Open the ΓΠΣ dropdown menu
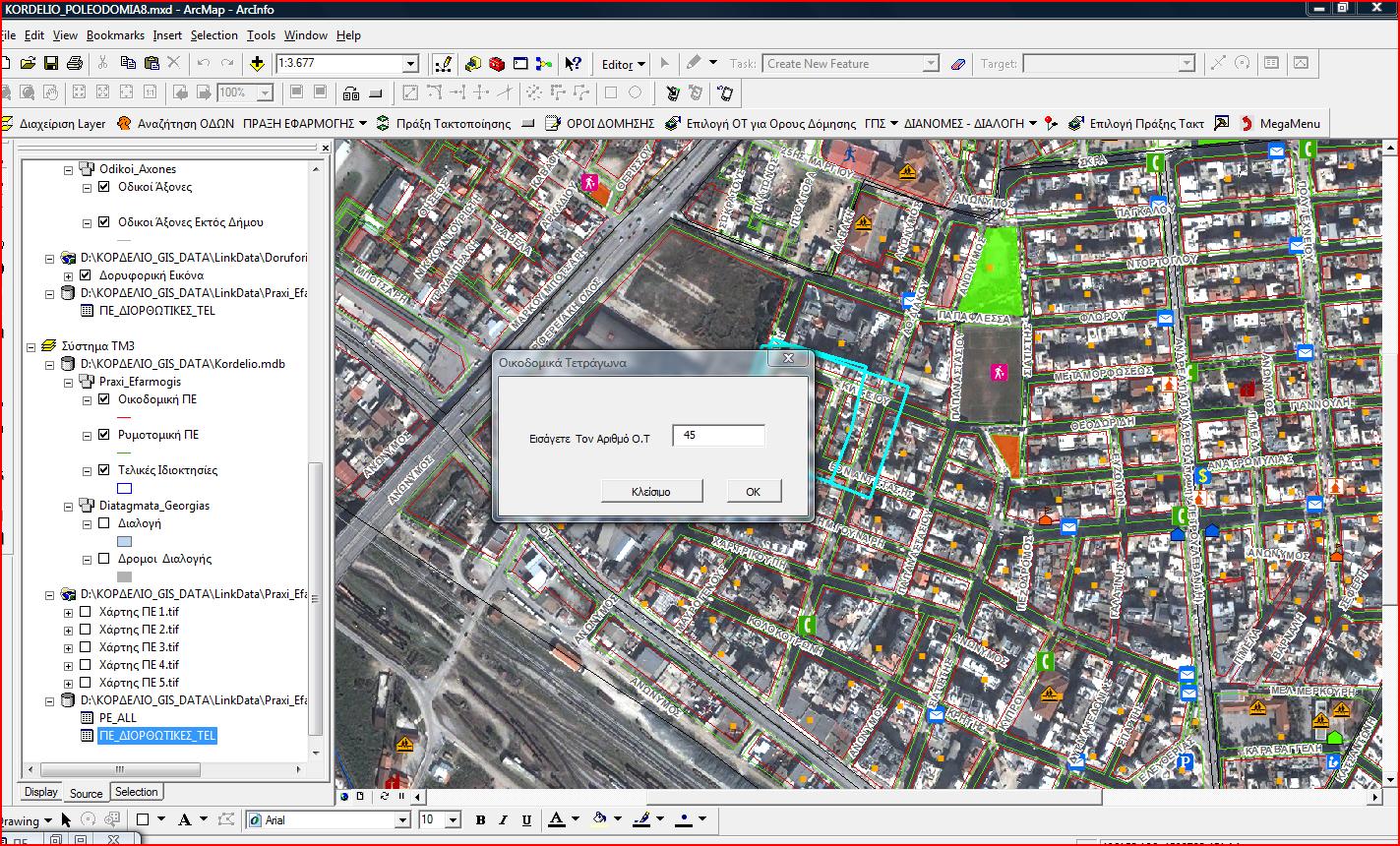Viewport: 1400px width, 846px height. click(882, 123)
